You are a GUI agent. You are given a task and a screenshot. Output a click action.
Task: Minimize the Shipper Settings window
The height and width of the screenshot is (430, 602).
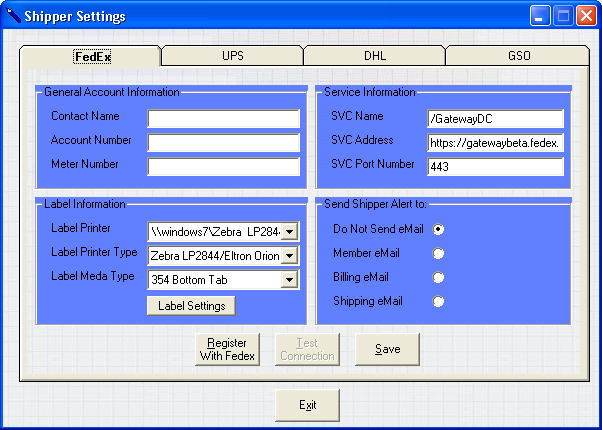point(540,16)
